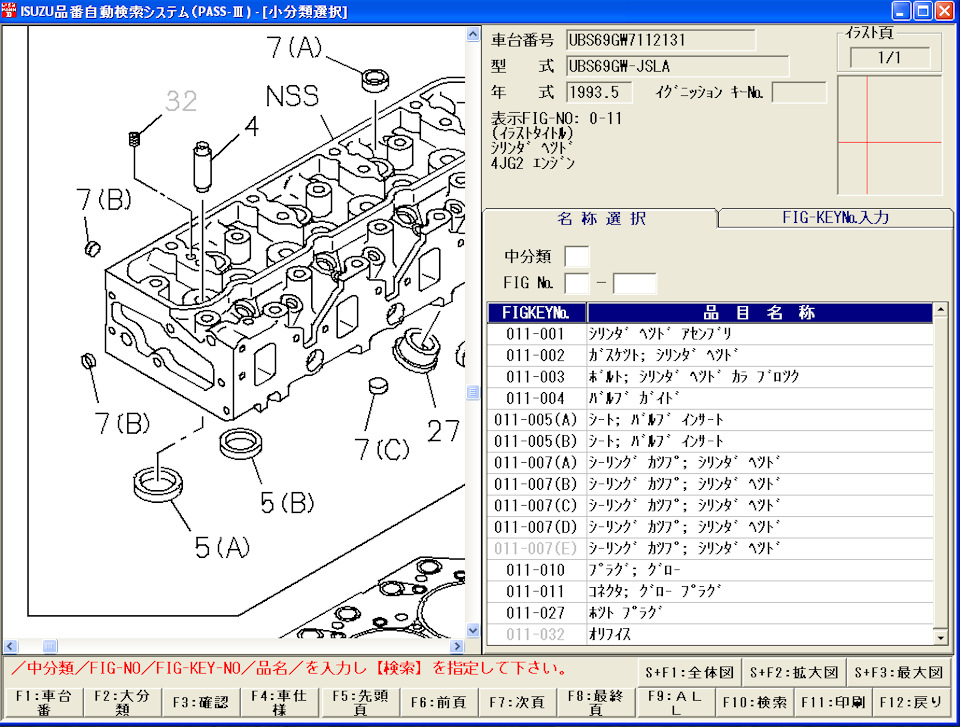Viewport: 960px width, 727px height.
Task: Click part label 32 in the diagram
Action: [x=181, y=101]
